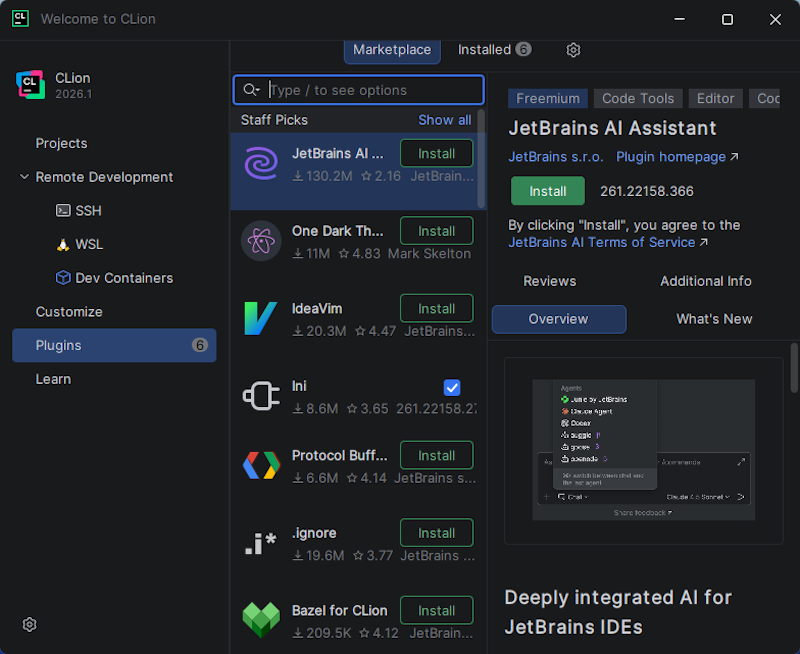Click the details pane scrollbar
This screenshot has height=654, width=800.
[794, 367]
